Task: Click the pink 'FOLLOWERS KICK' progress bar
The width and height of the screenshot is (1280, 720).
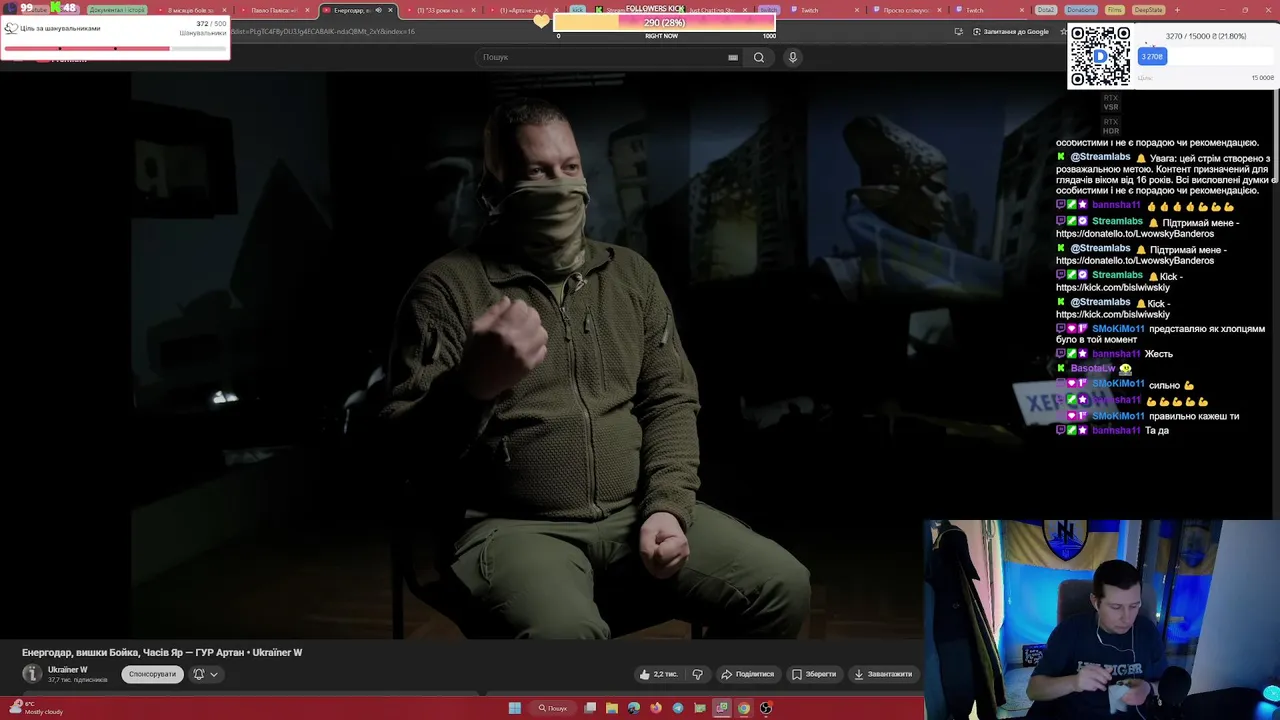Action: tap(664, 22)
